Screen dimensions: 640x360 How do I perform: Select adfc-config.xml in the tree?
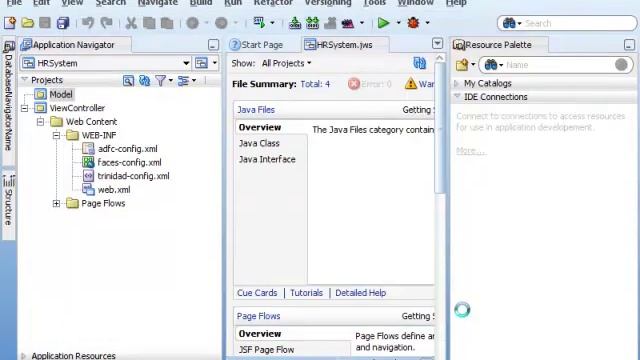127,149
